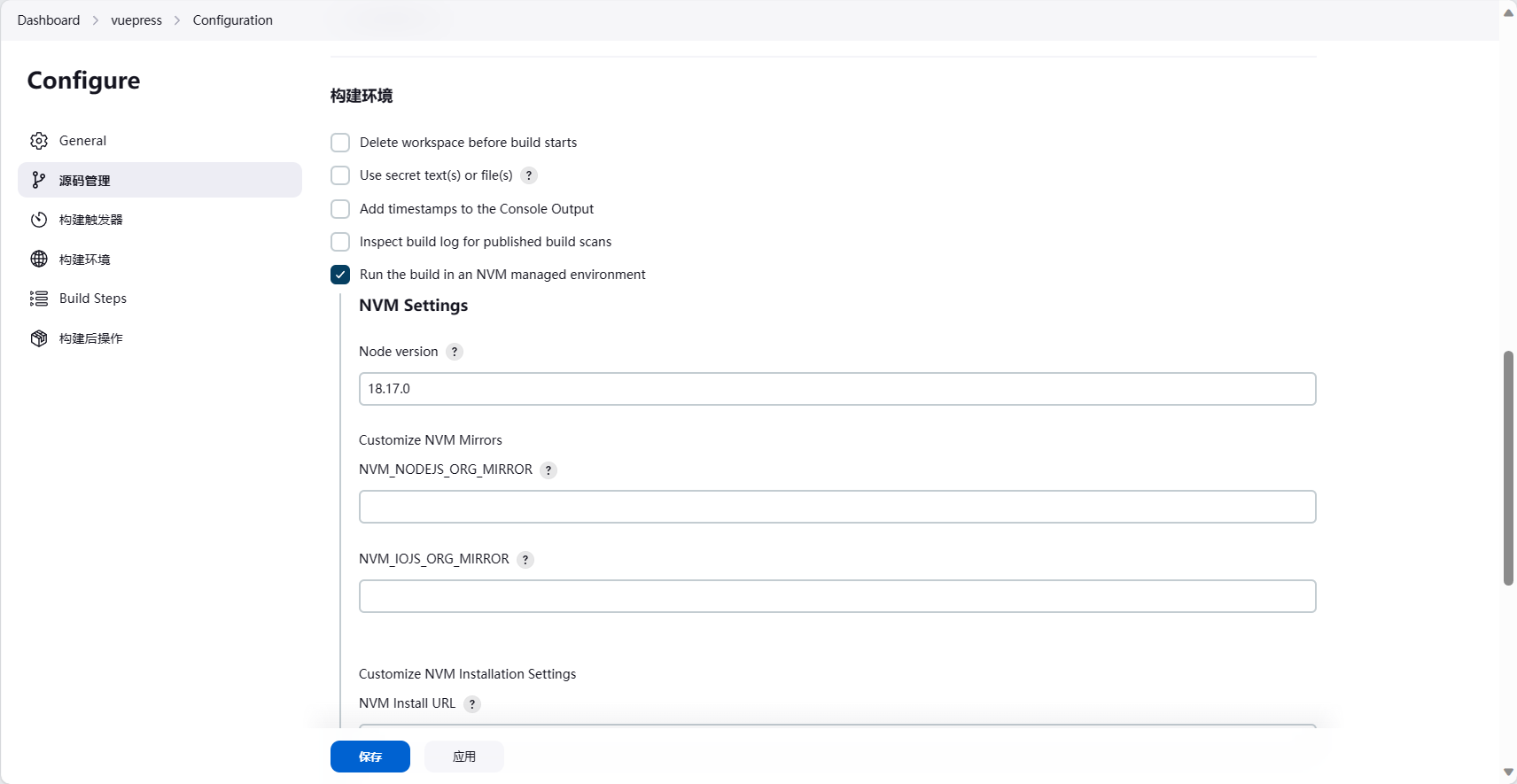1517x784 pixels.
Task: Click the NVM_IOJS_ORG_MIRROR input field
Action: [837, 596]
